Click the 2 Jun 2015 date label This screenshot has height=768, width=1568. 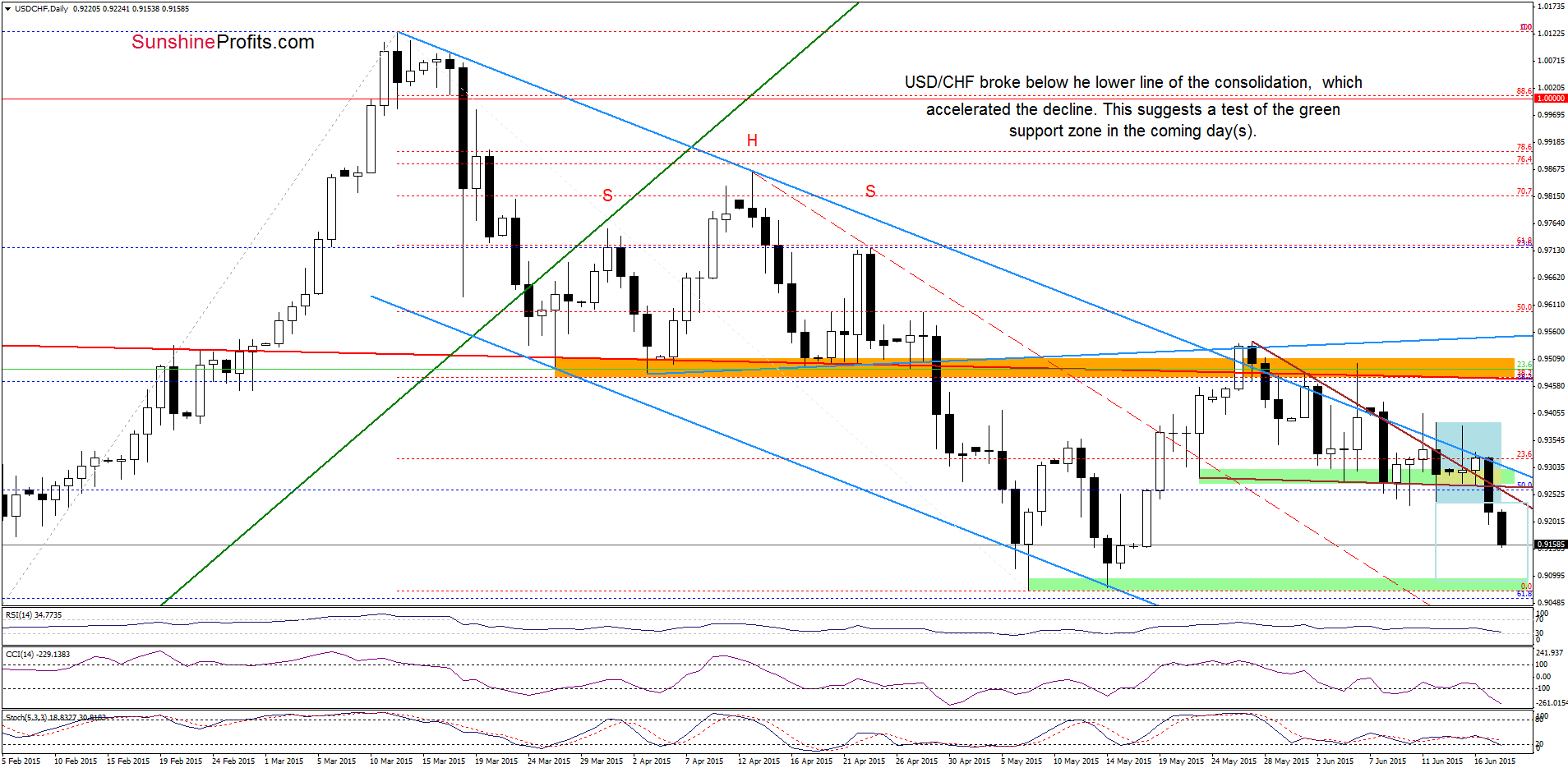[1335, 761]
